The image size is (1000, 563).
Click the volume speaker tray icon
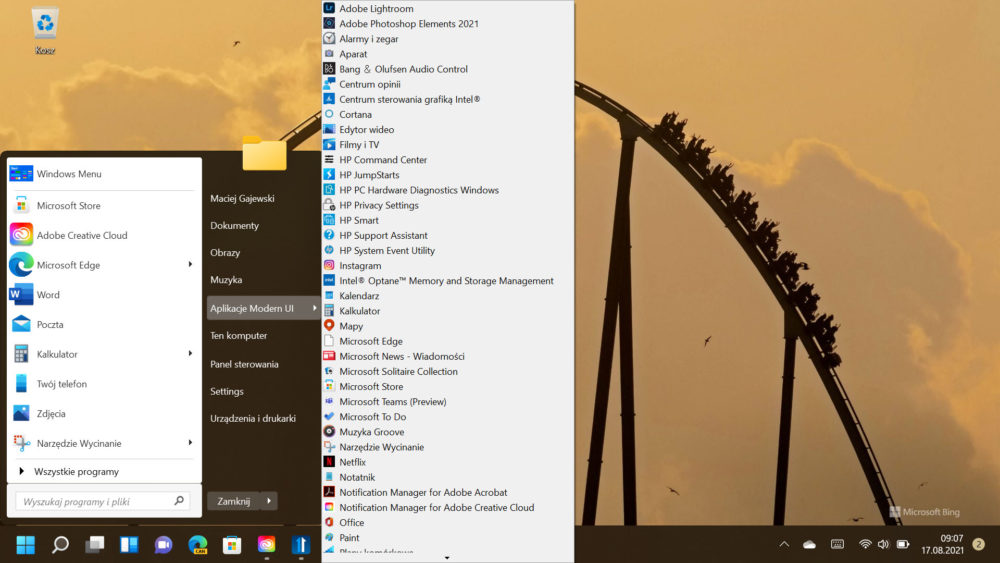(x=883, y=545)
